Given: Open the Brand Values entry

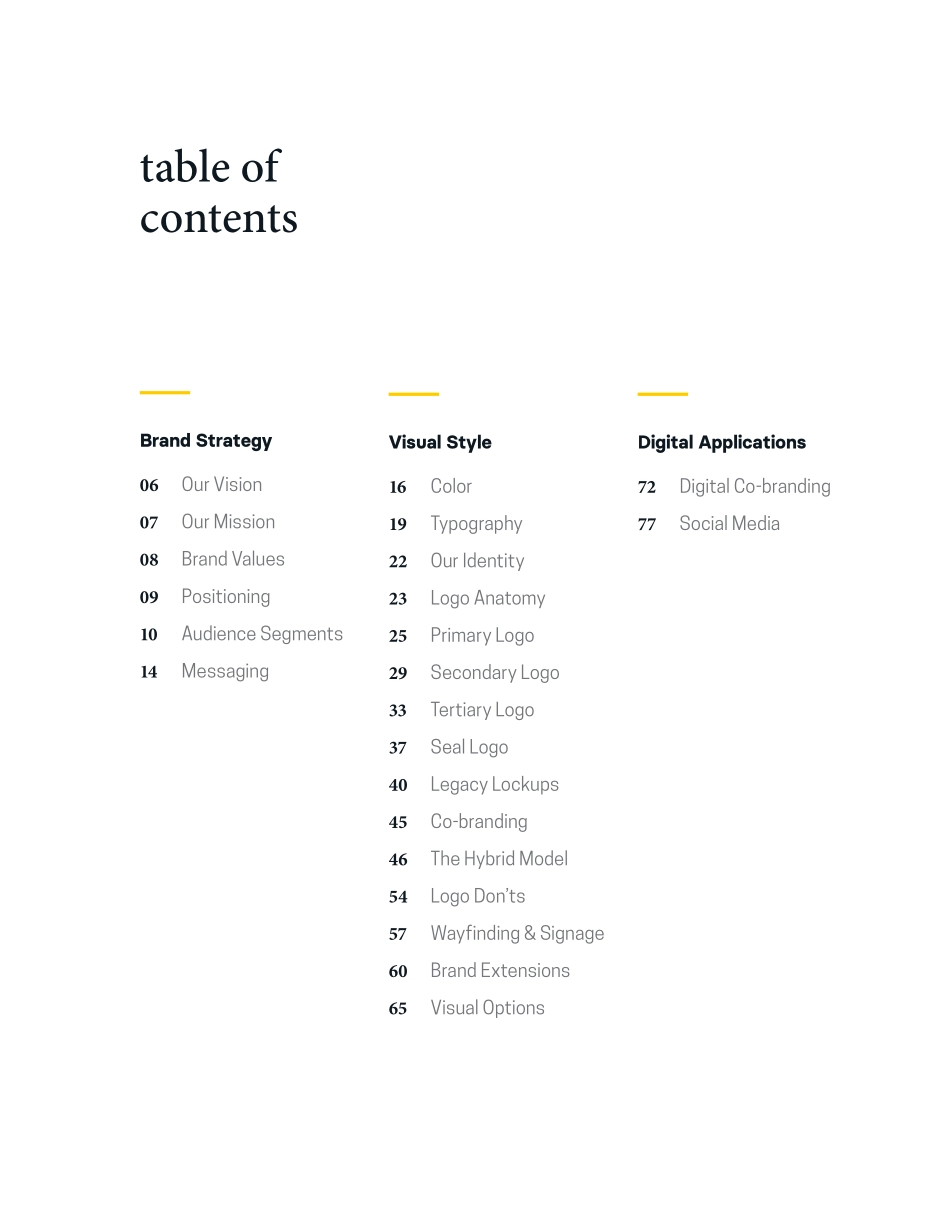Looking at the screenshot, I should tap(232, 559).
